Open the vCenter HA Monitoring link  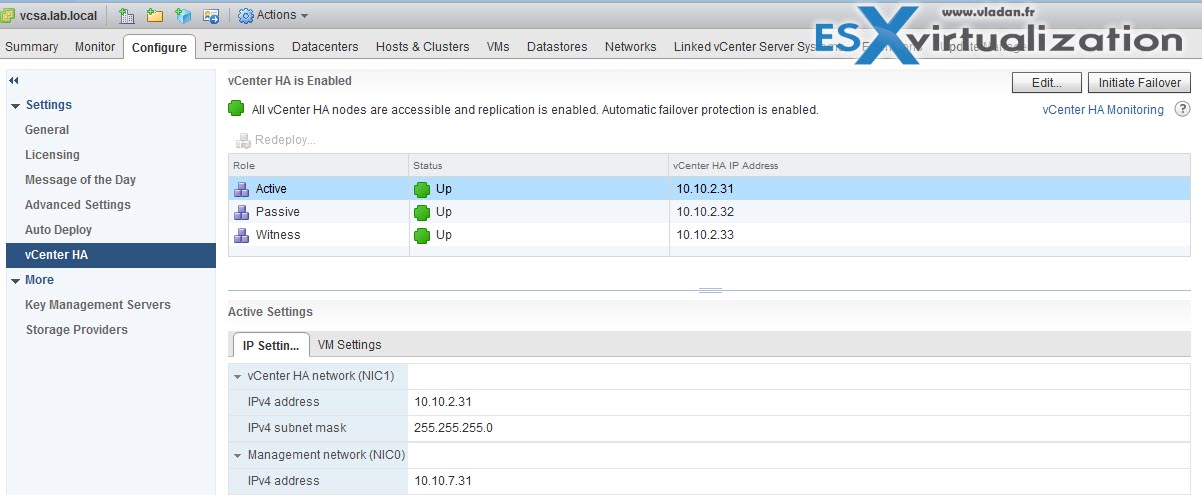coord(1102,110)
